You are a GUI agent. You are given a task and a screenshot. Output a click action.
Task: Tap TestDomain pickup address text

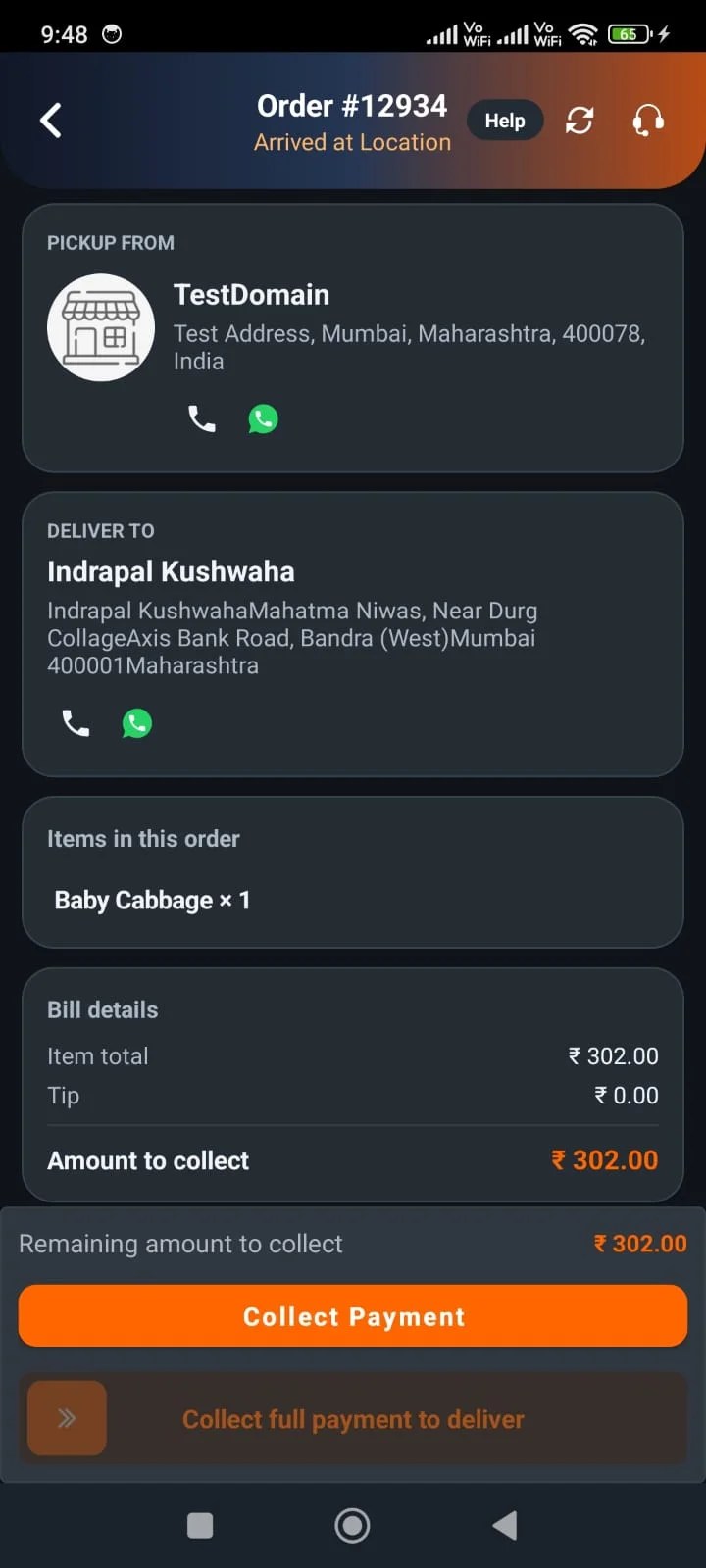[x=409, y=347]
